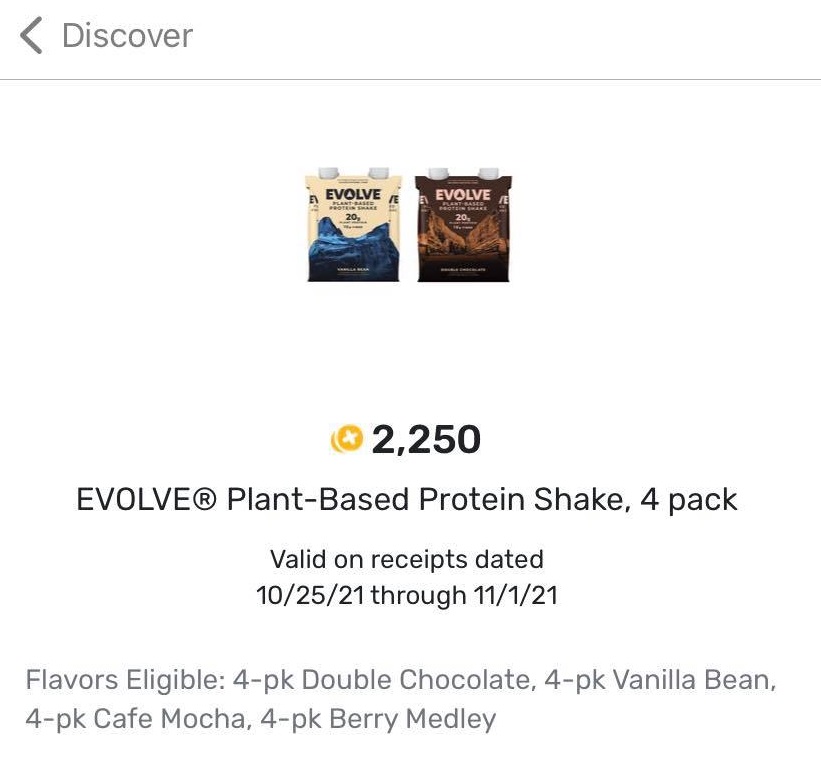Open the EVOLVE Plant-Based Protein Shake title
Image resolution: width=821 pixels, height=783 pixels.
(x=407, y=499)
